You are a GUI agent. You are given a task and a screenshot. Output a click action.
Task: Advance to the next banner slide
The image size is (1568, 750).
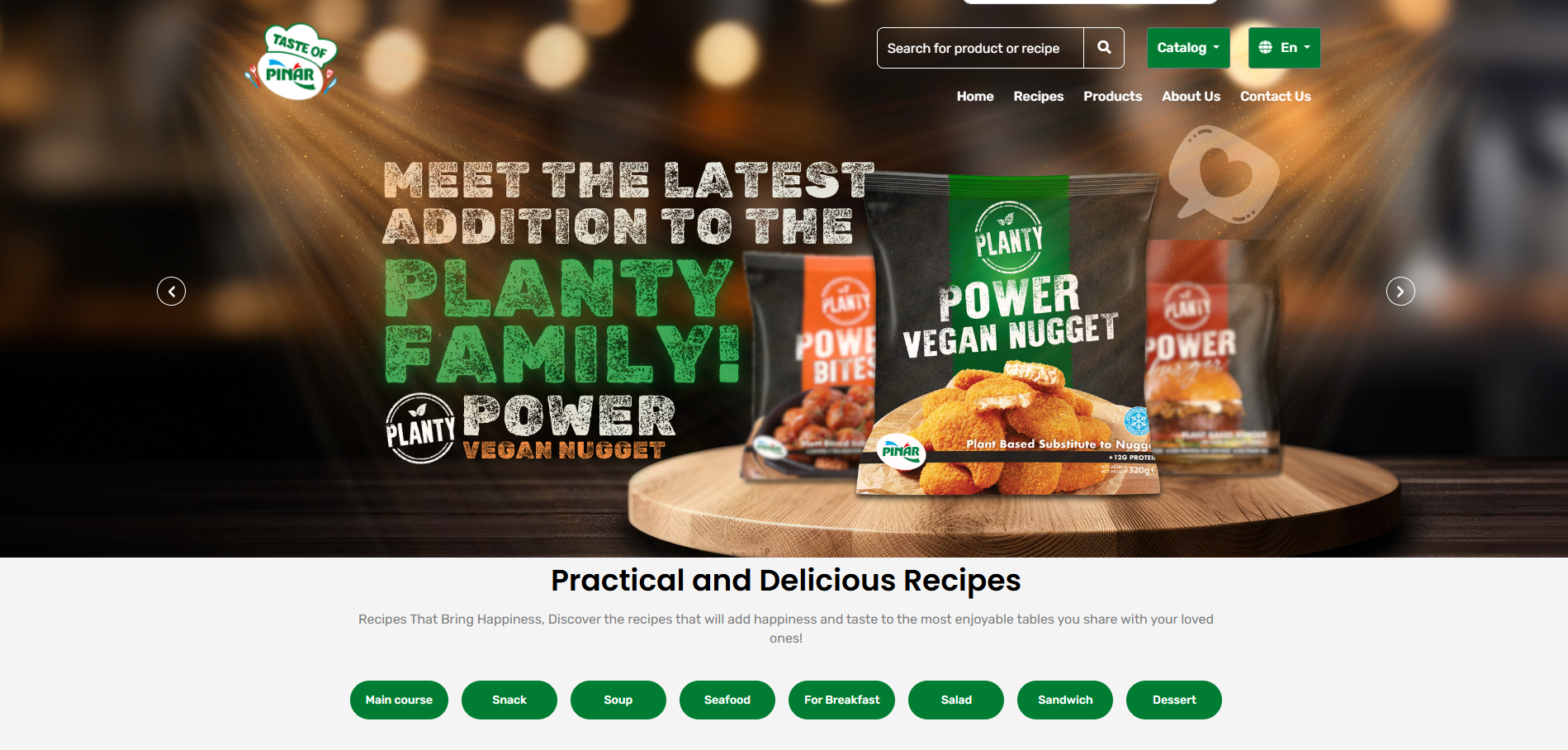tap(1400, 291)
